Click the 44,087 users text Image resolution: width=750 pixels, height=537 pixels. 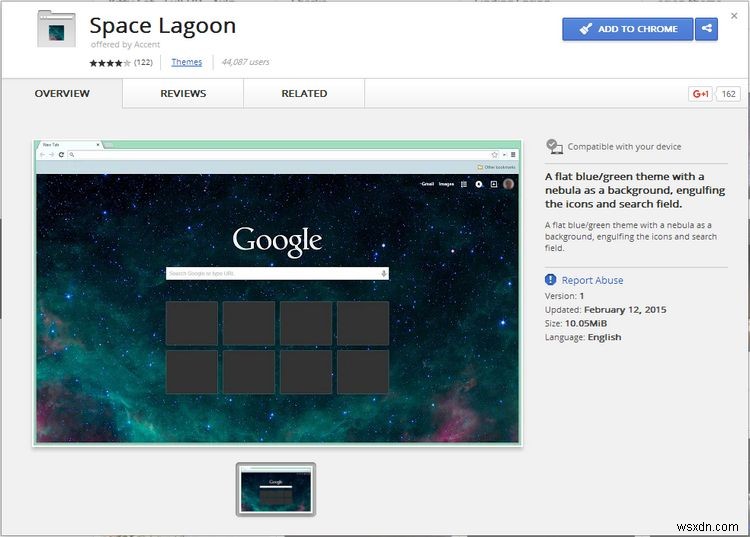[245, 62]
